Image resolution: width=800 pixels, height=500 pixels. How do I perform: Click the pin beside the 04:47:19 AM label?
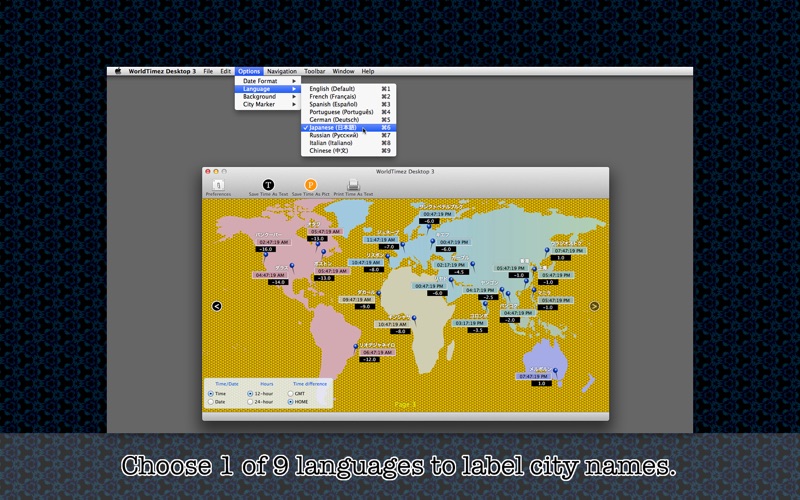[x=292, y=267]
